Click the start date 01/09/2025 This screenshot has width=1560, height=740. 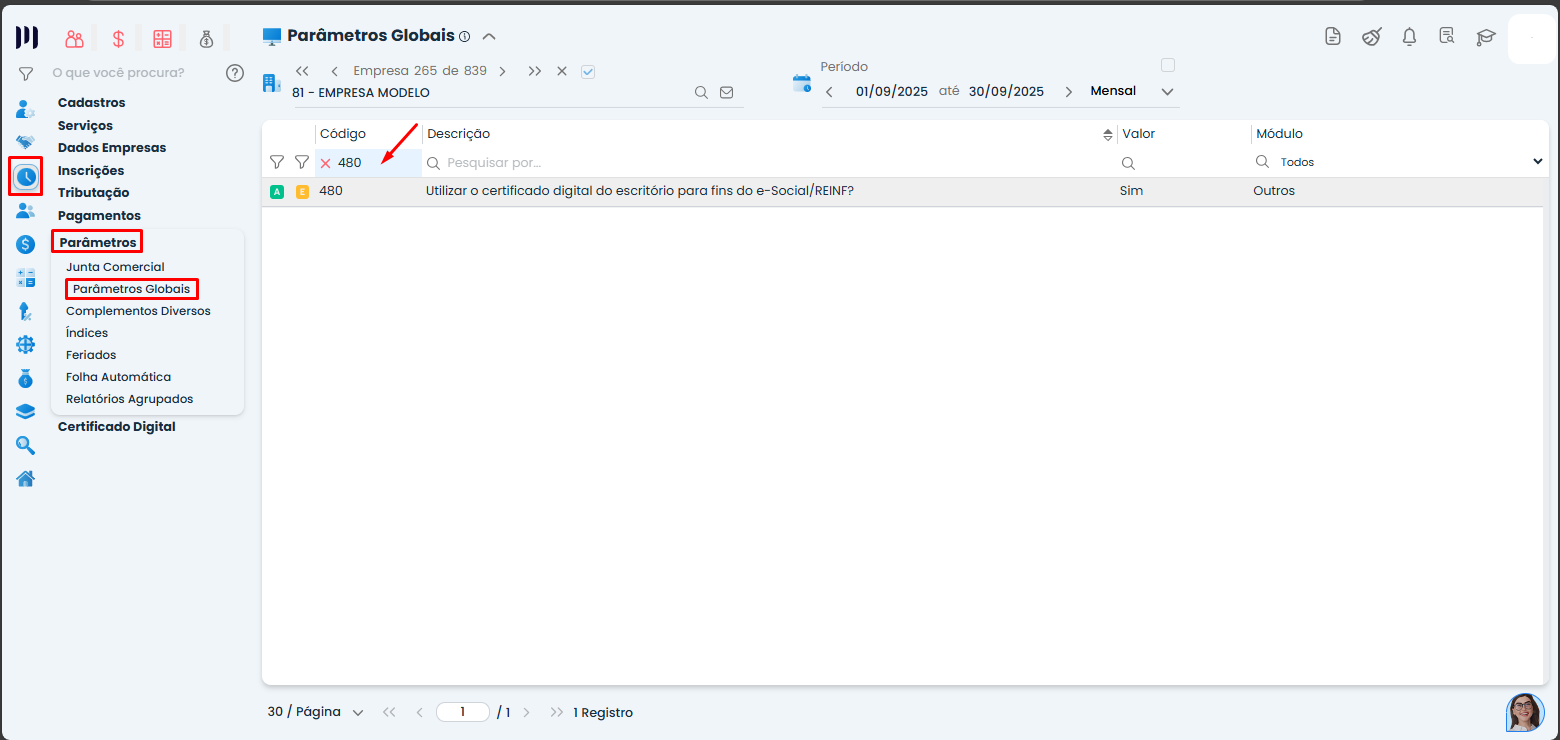click(x=892, y=91)
